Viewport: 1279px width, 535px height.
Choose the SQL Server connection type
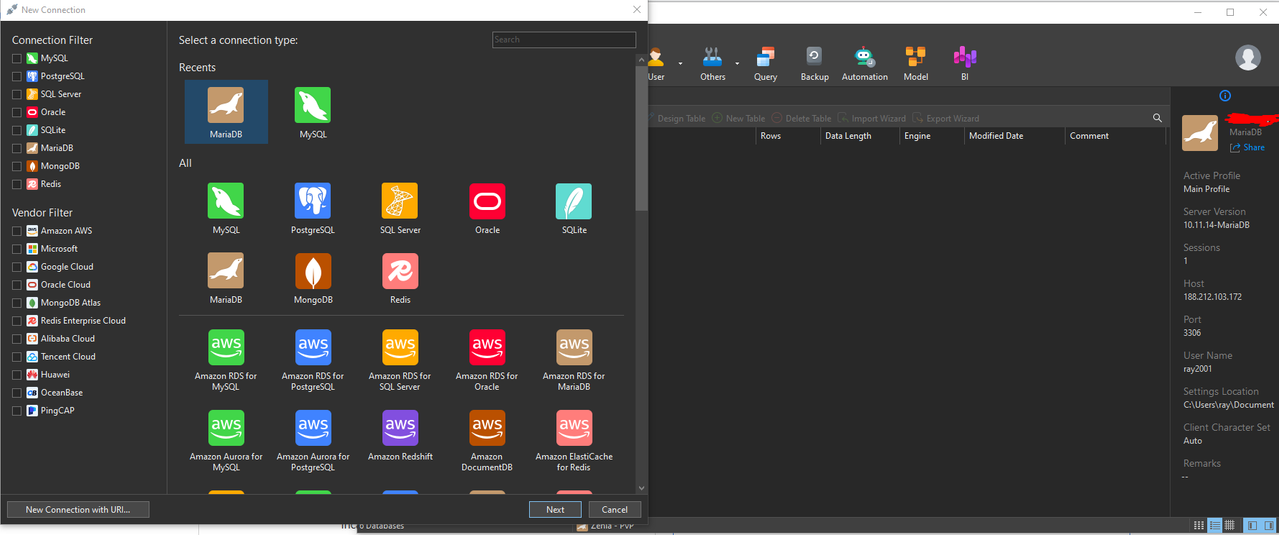click(400, 208)
